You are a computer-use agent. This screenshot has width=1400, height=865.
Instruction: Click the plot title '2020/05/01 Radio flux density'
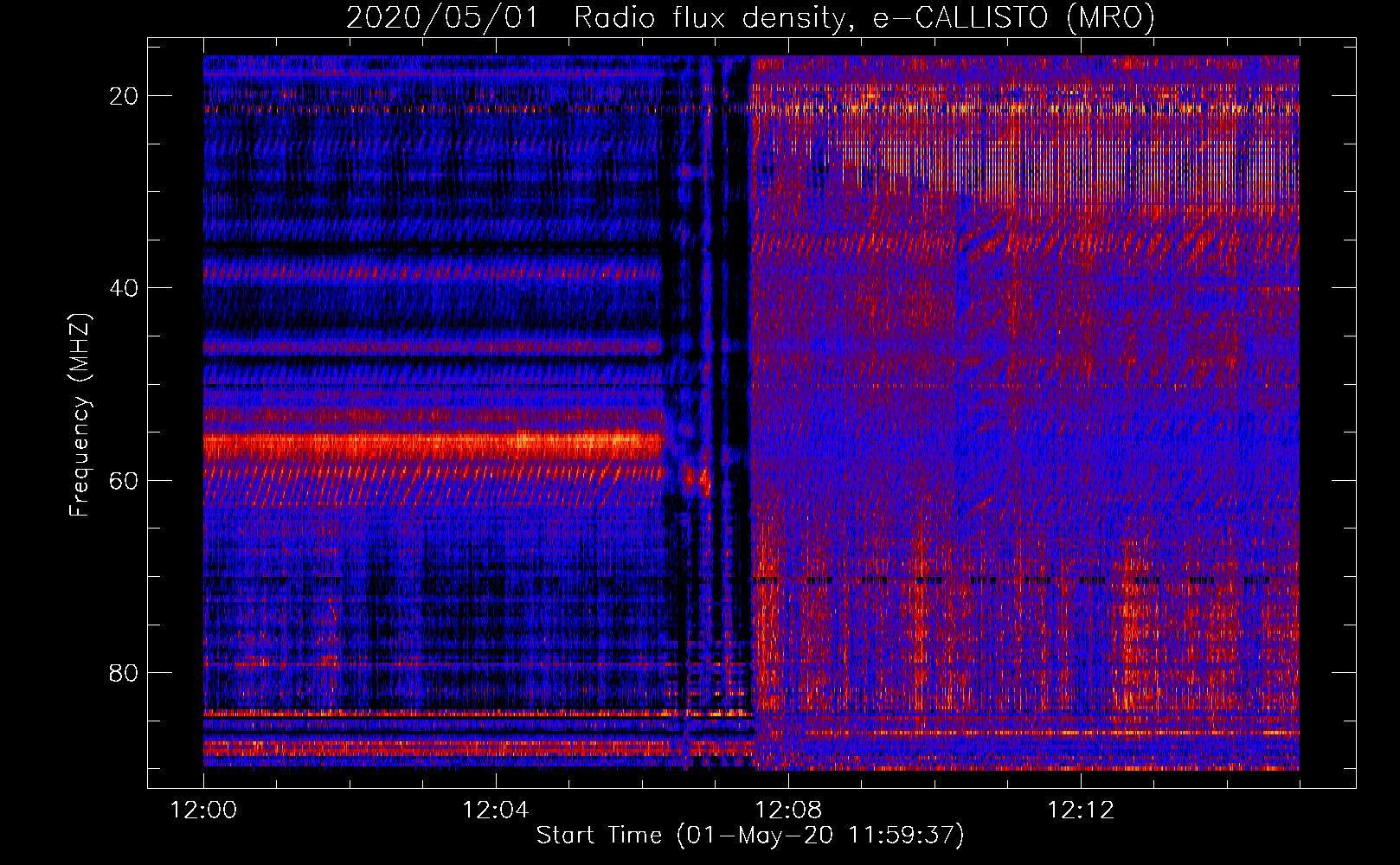pyautogui.click(x=750, y=17)
